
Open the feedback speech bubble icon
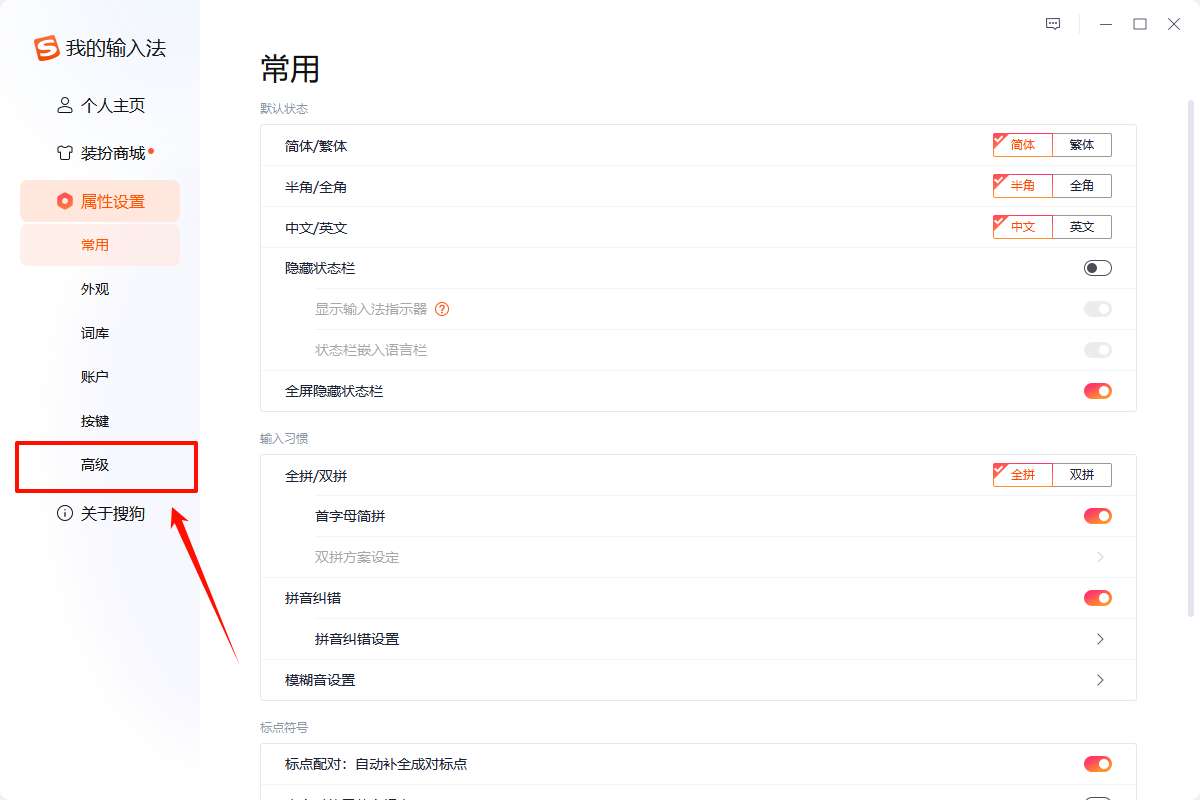(1052, 23)
